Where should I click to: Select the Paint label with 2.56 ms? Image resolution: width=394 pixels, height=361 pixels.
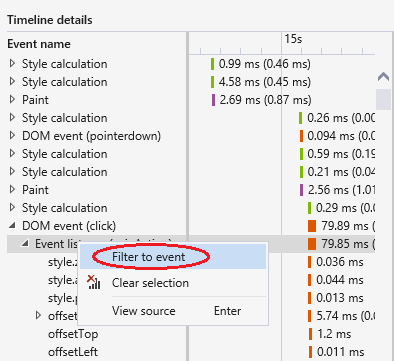pos(35,190)
